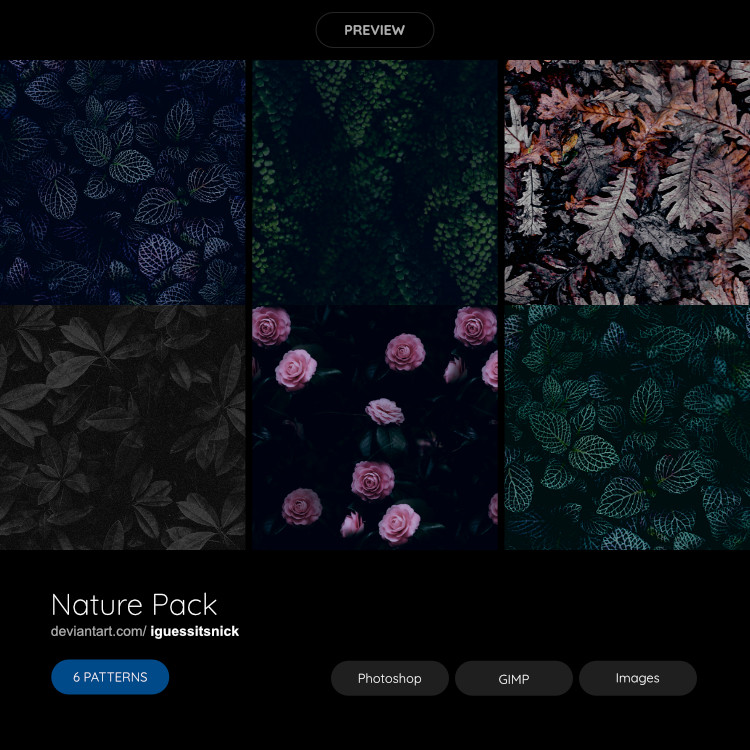
Task: Click the PREVIEW pill button
Action: 375,30
